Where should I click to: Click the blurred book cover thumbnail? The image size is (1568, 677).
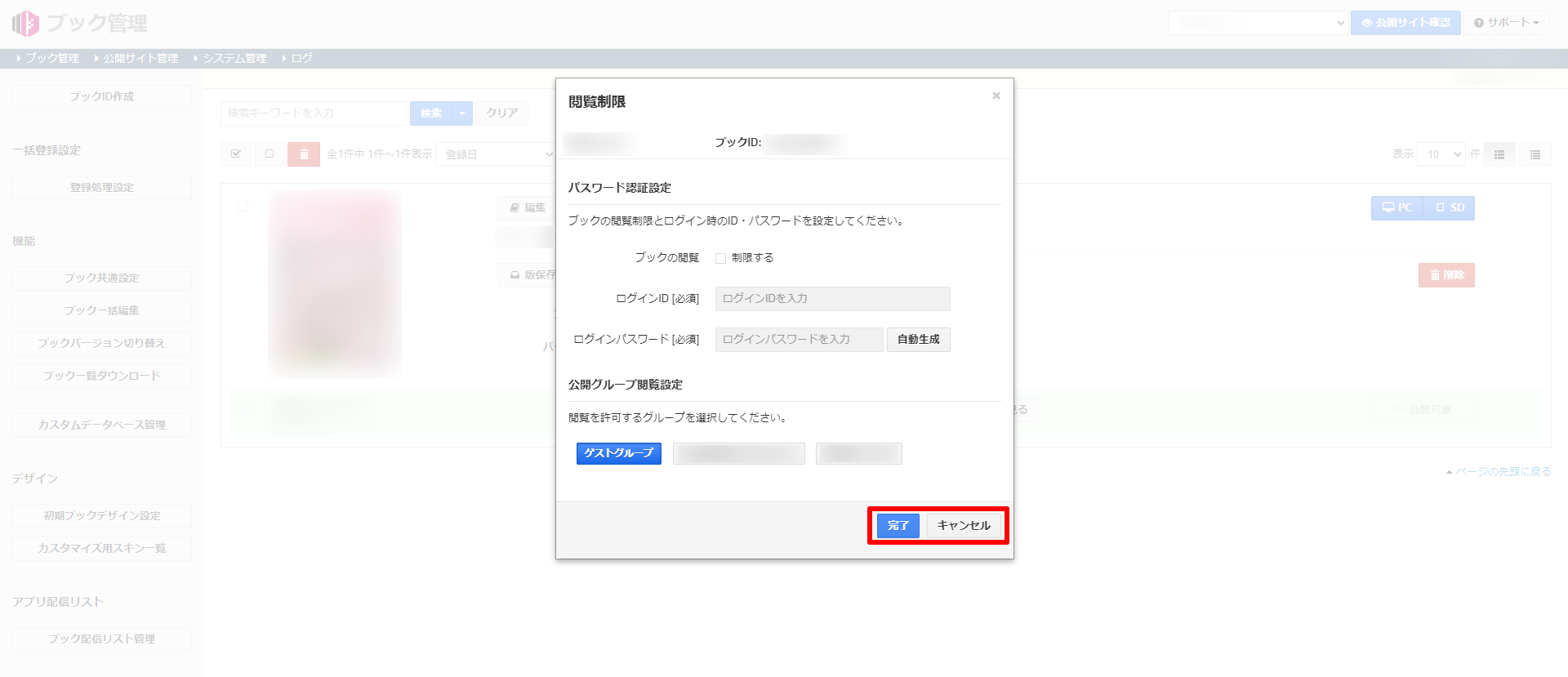coord(335,284)
